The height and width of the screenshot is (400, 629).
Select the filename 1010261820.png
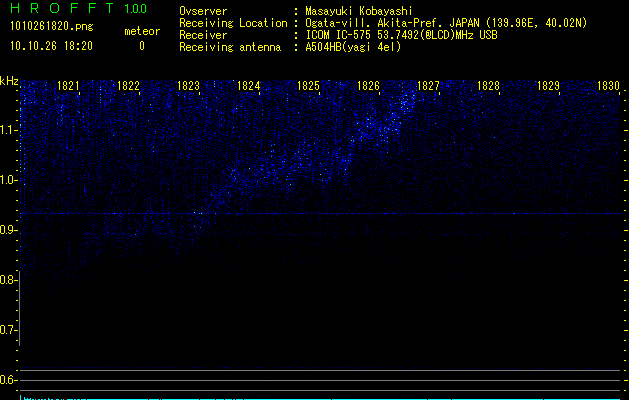pyautogui.click(x=52, y=27)
